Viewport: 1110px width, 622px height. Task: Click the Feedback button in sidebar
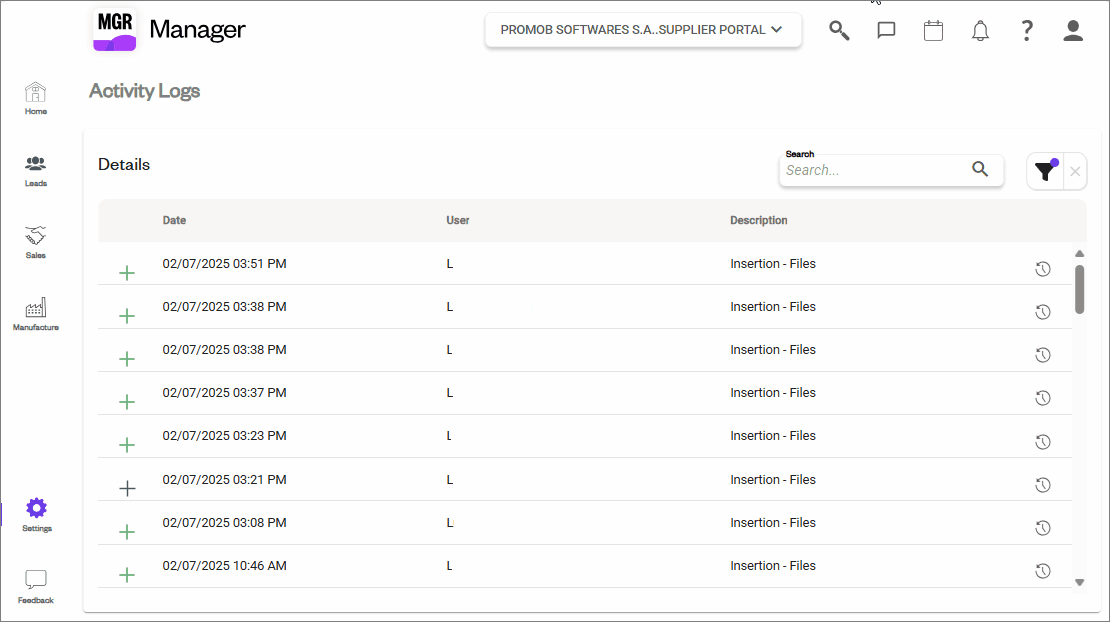click(x=36, y=586)
